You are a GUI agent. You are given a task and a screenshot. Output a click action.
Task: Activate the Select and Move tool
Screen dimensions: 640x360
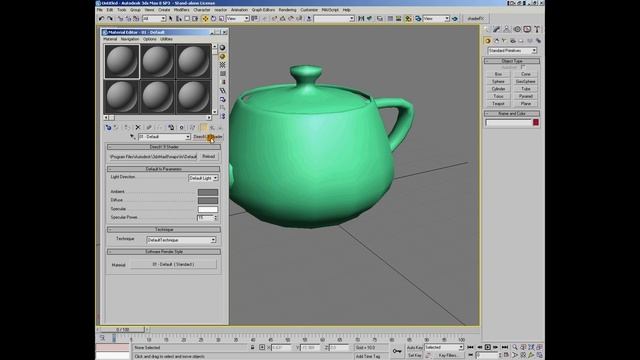tap(205, 19)
